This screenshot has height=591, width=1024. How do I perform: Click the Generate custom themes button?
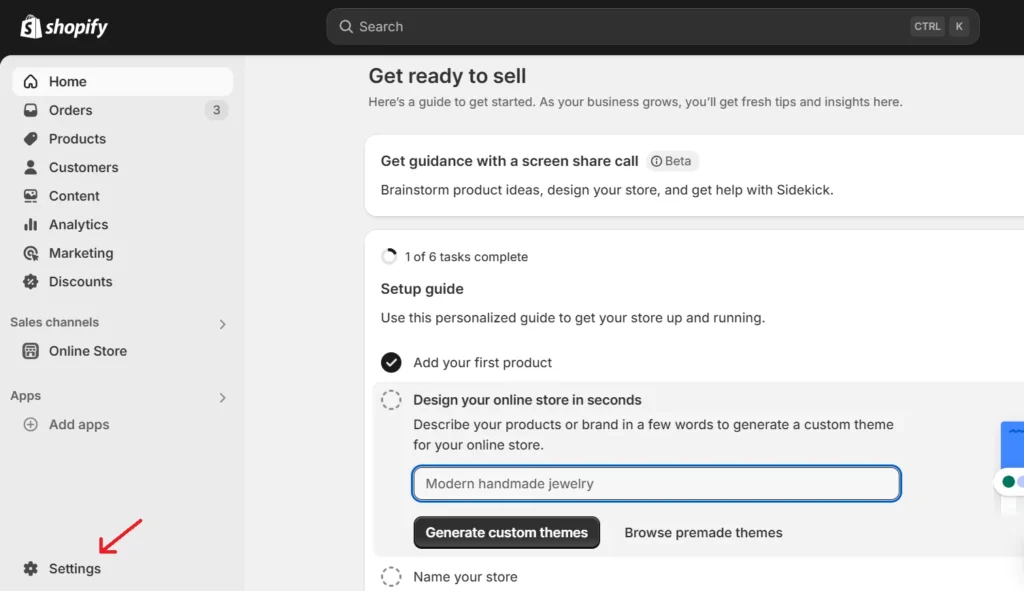coord(506,532)
